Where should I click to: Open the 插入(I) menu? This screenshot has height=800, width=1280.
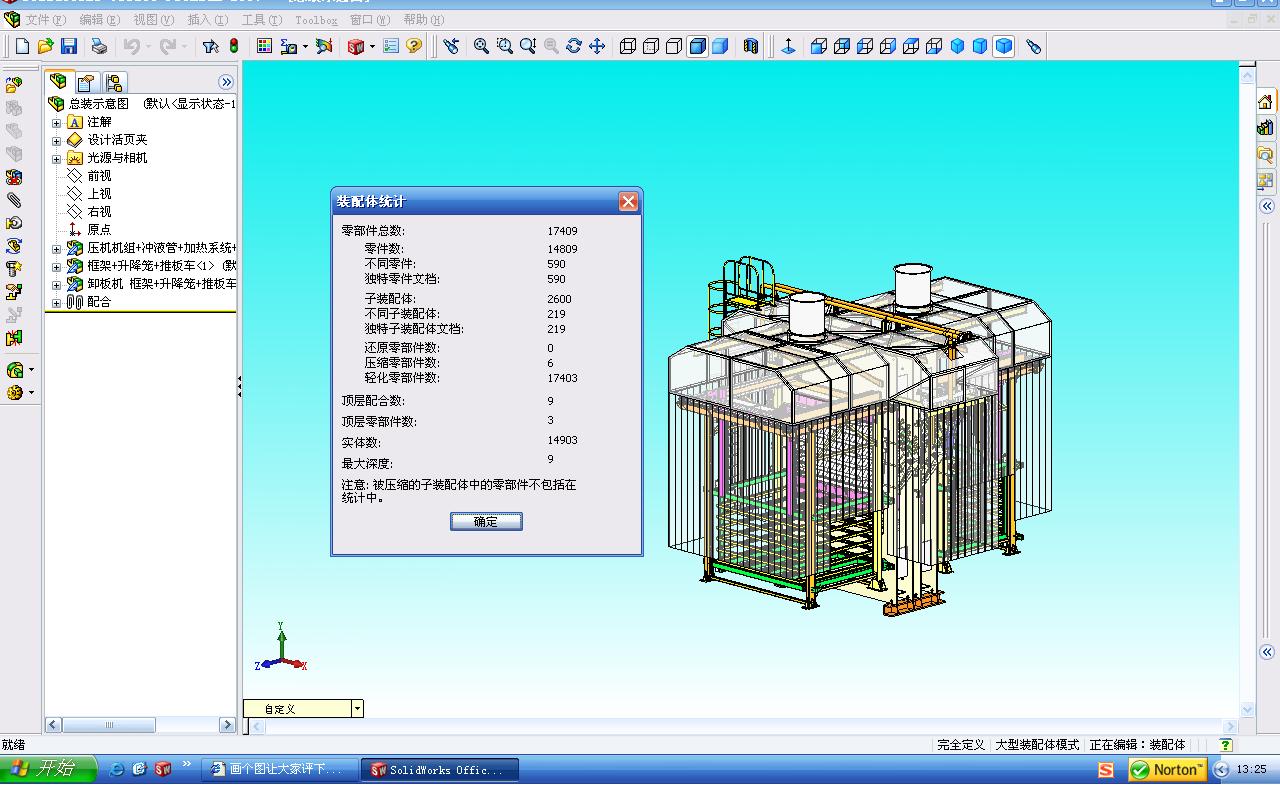[x=208, y=20]
